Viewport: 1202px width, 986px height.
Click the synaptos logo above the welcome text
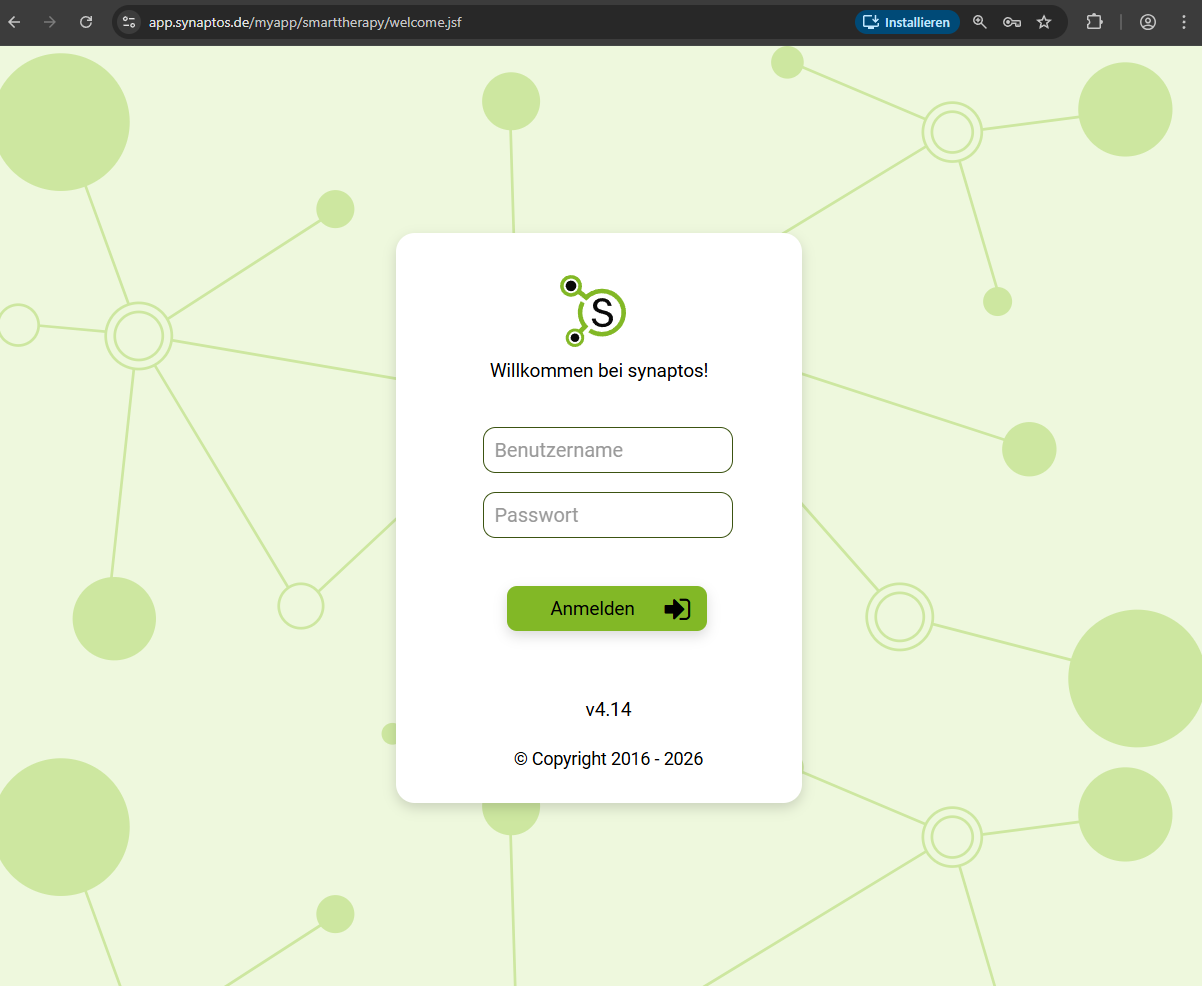(x=595, y=310)
